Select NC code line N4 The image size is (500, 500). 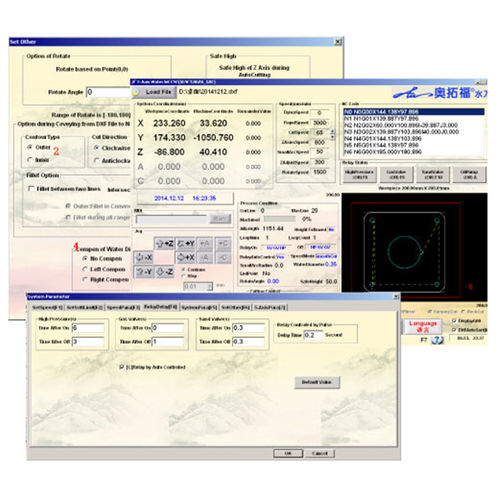414,138
